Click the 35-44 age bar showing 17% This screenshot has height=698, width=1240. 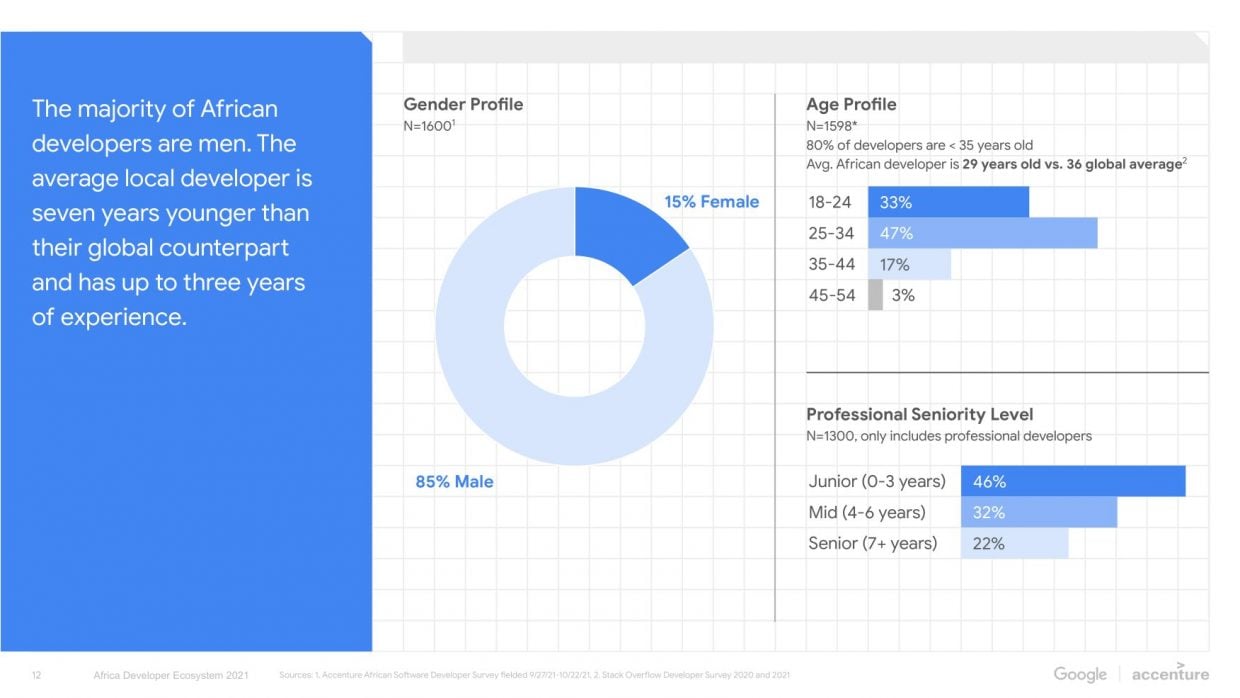click(x=909, y=264)
